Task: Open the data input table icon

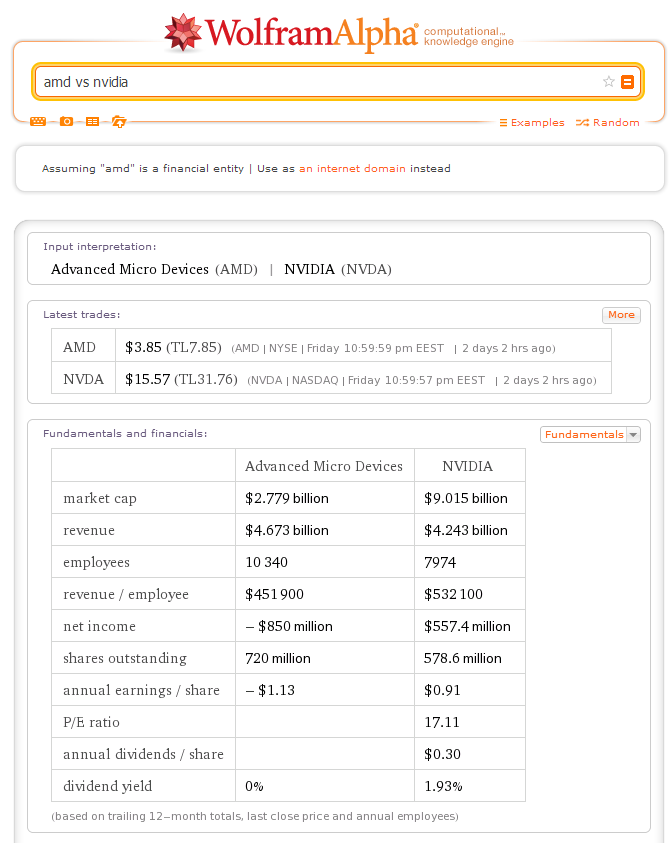Action: (92, 122)
